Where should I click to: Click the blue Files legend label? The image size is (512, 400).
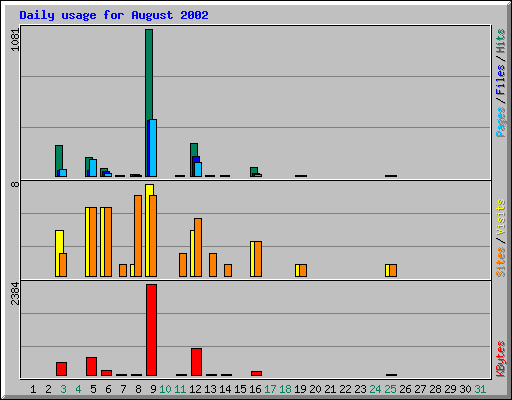pos(501,79)
